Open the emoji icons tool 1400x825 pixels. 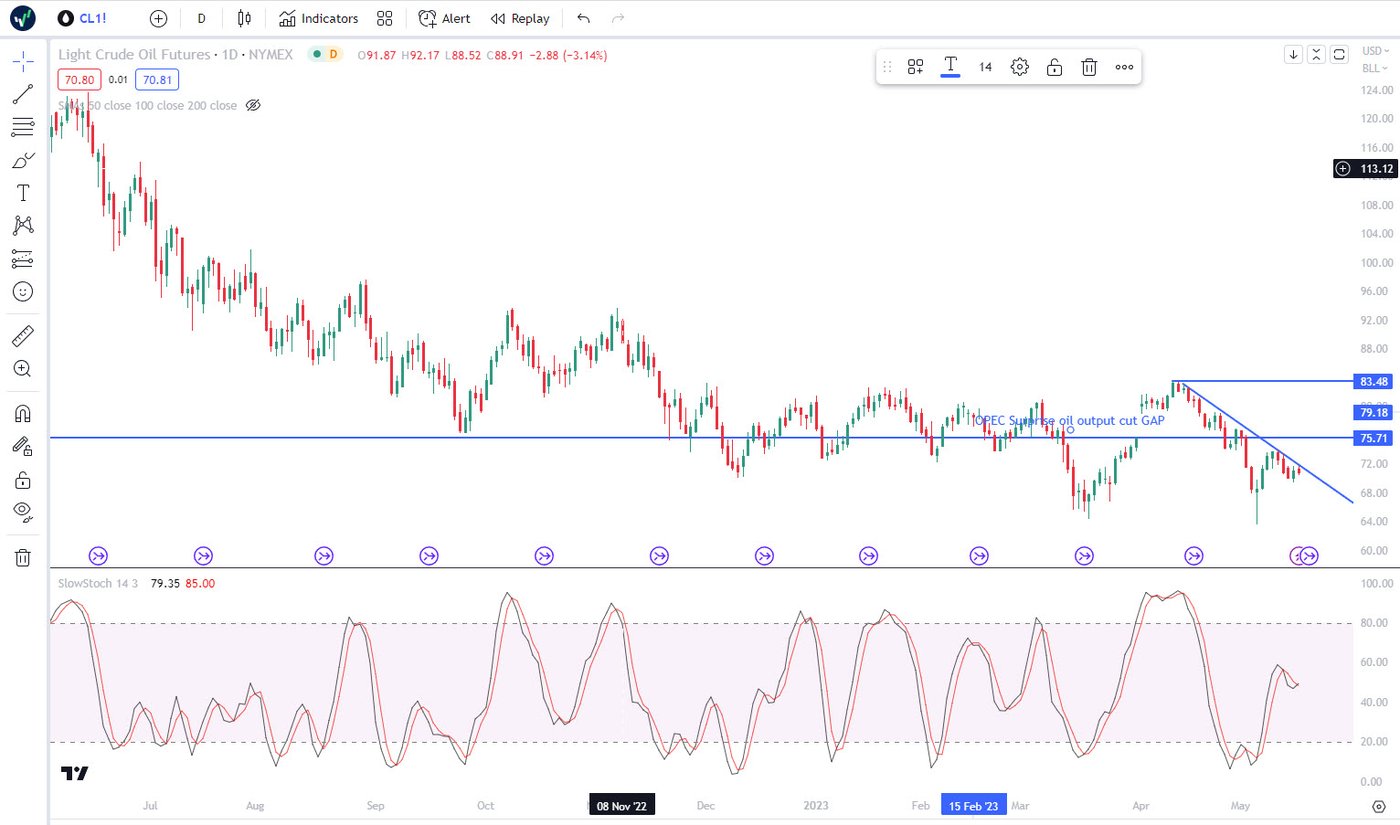pos(22,292)
